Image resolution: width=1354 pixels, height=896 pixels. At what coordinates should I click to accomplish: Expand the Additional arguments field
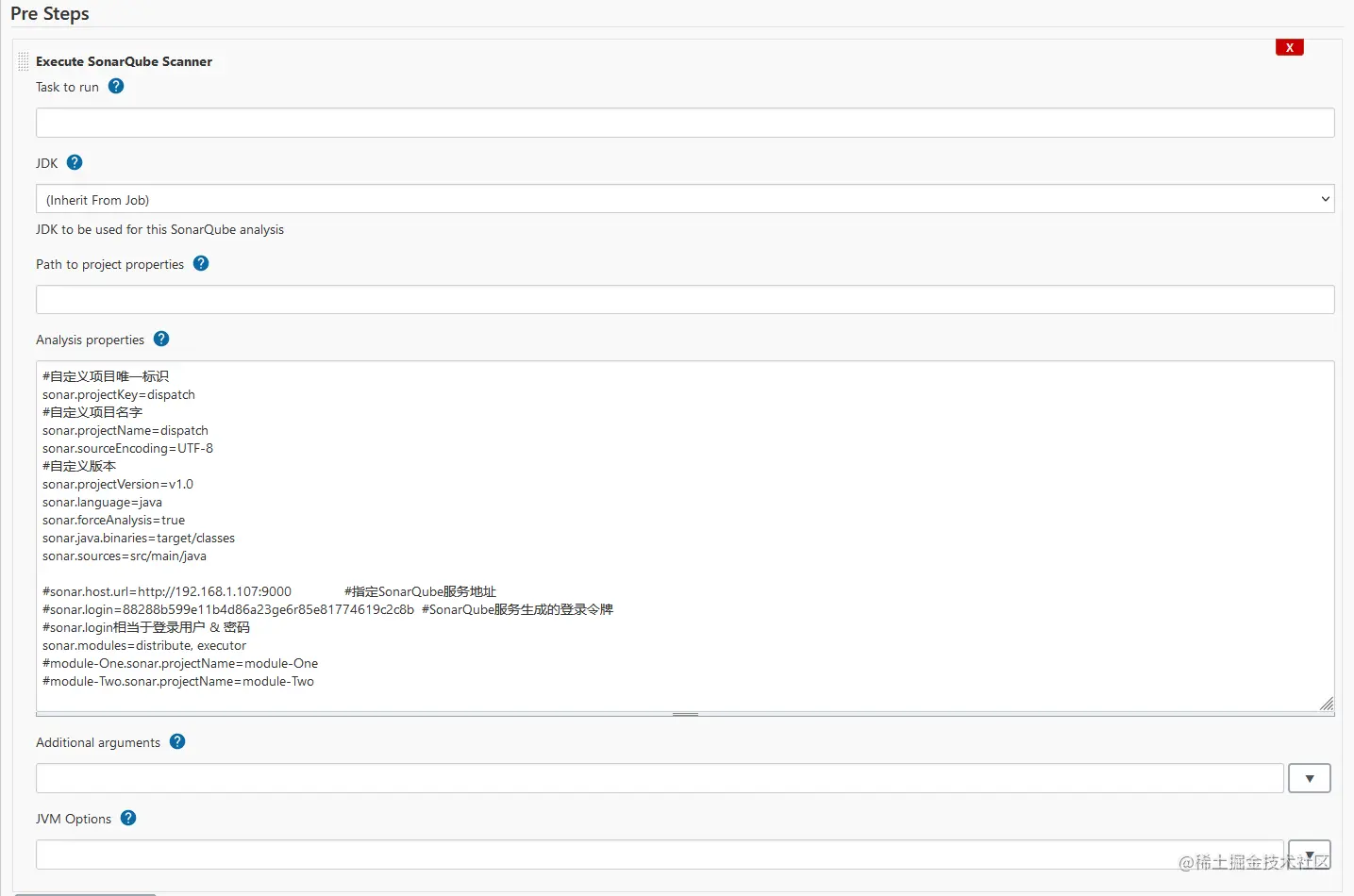(x=1310, y=778)
